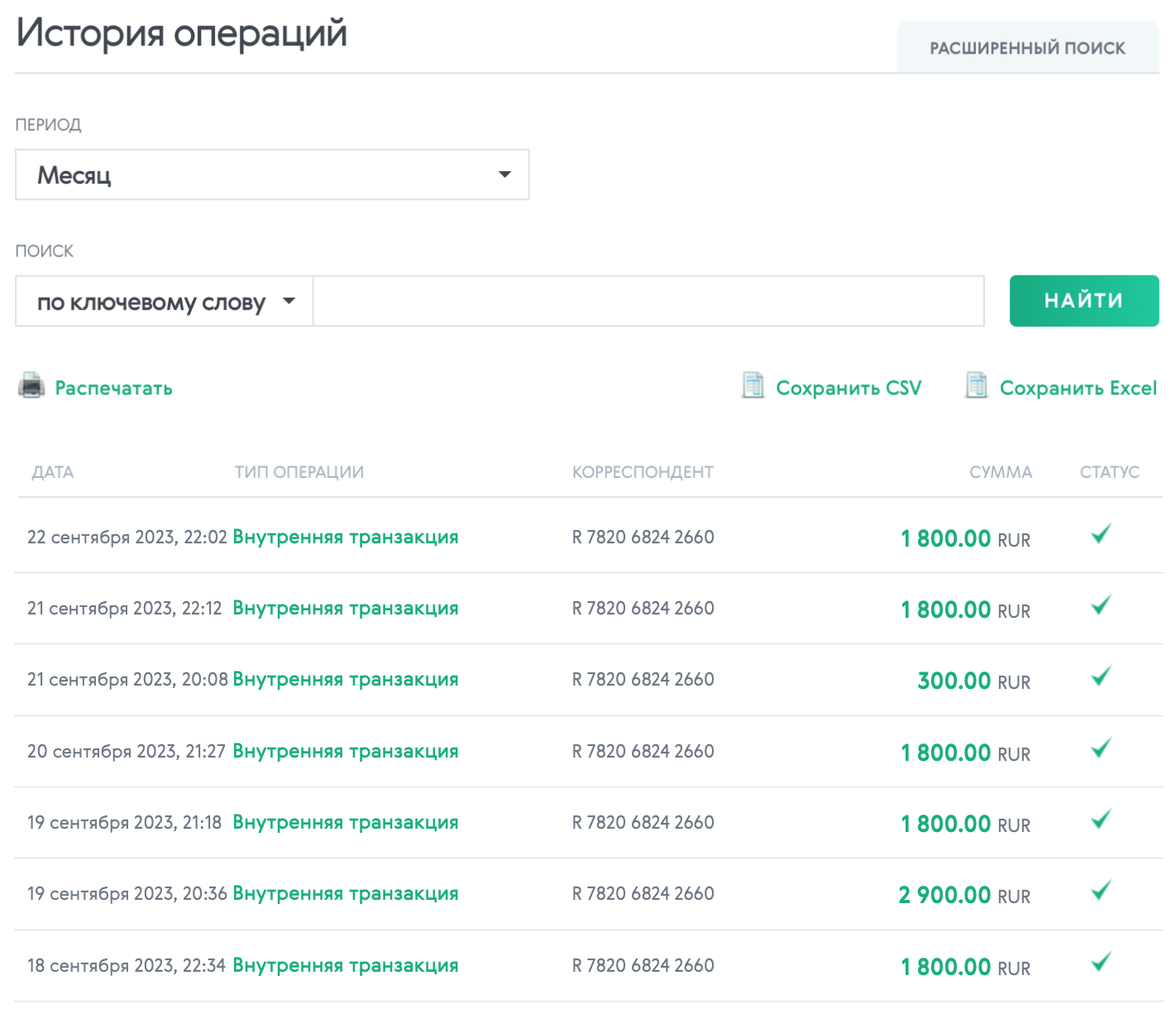
Task: Click status checkmark for 2 900.00 RUR transaction
Action: point(1101,891)
